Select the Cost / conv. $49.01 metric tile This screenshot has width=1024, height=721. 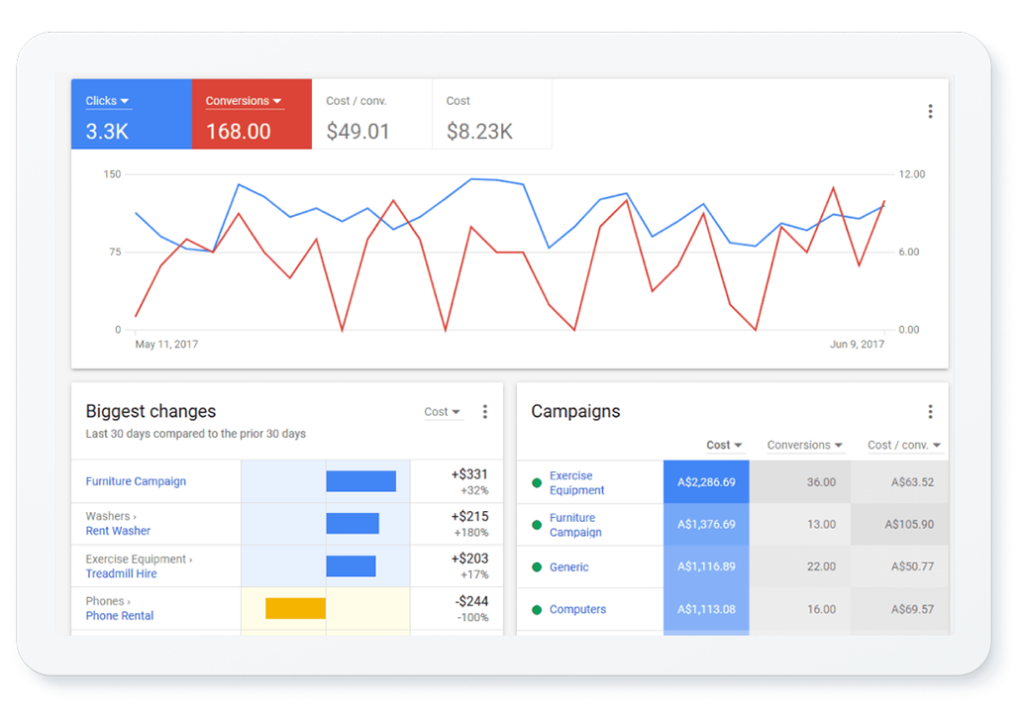pos(372,114)
